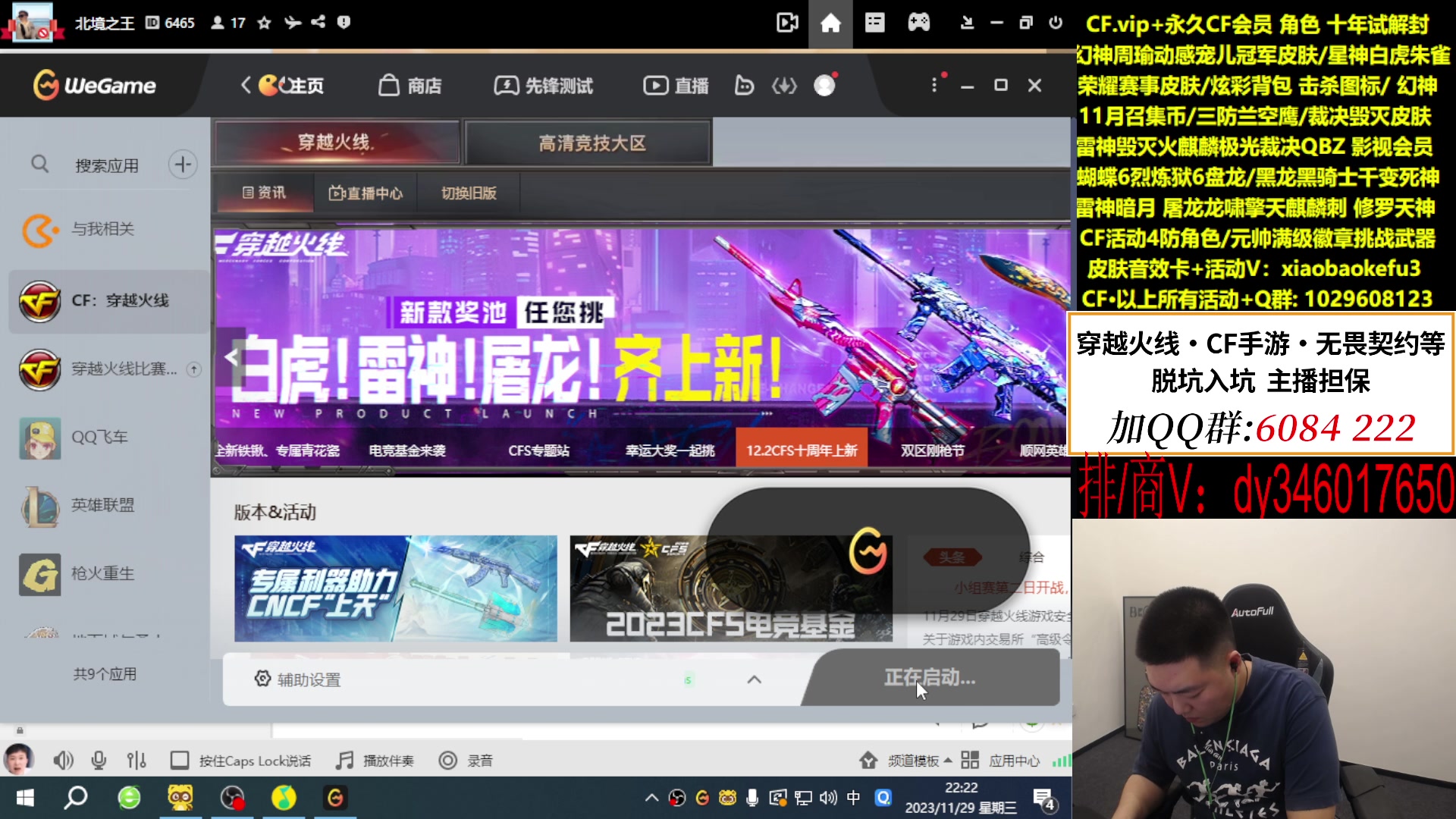
Task: Toggle the microphone in the voice bar
Action: coord(99,760)
